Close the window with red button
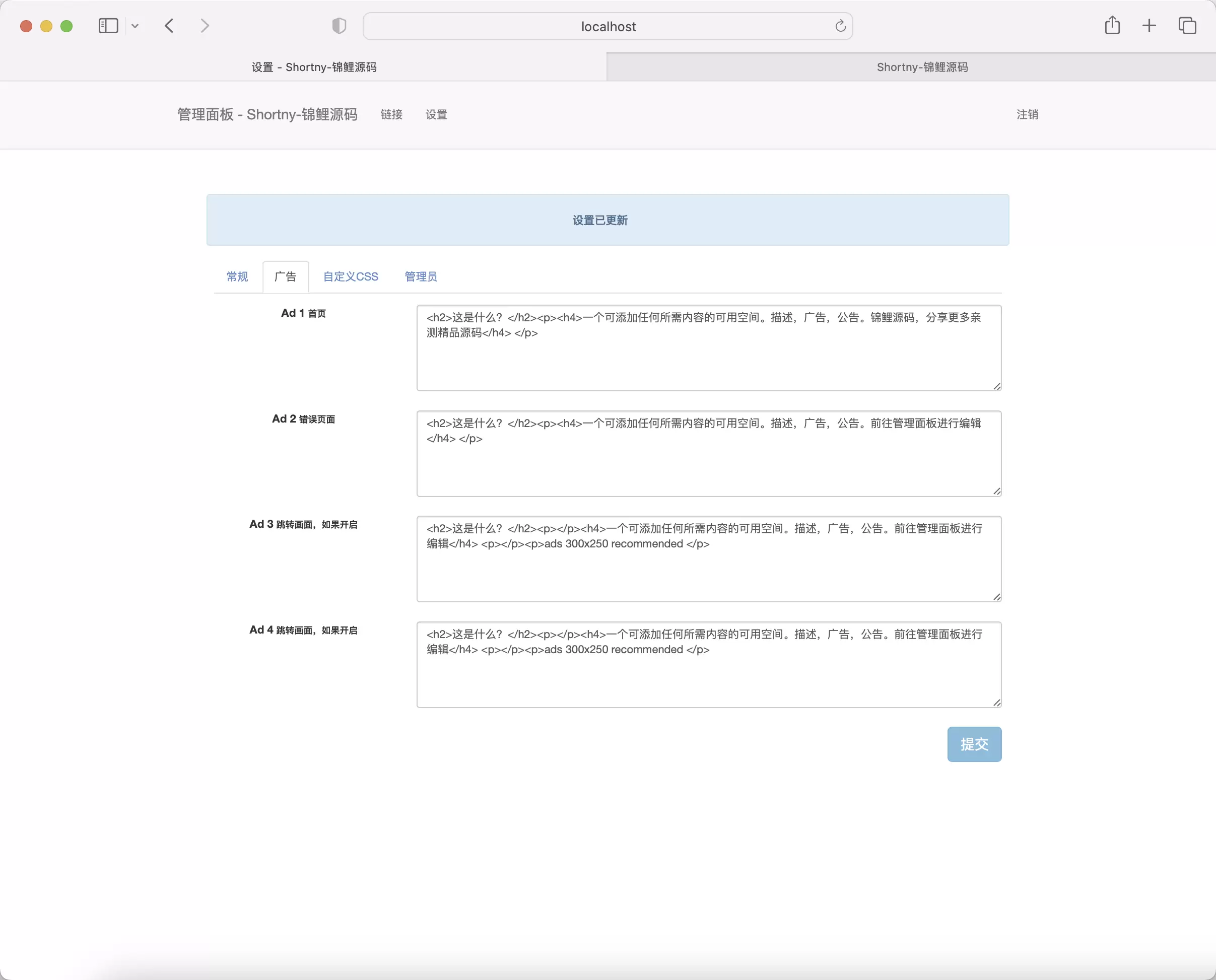 point(26,26)
